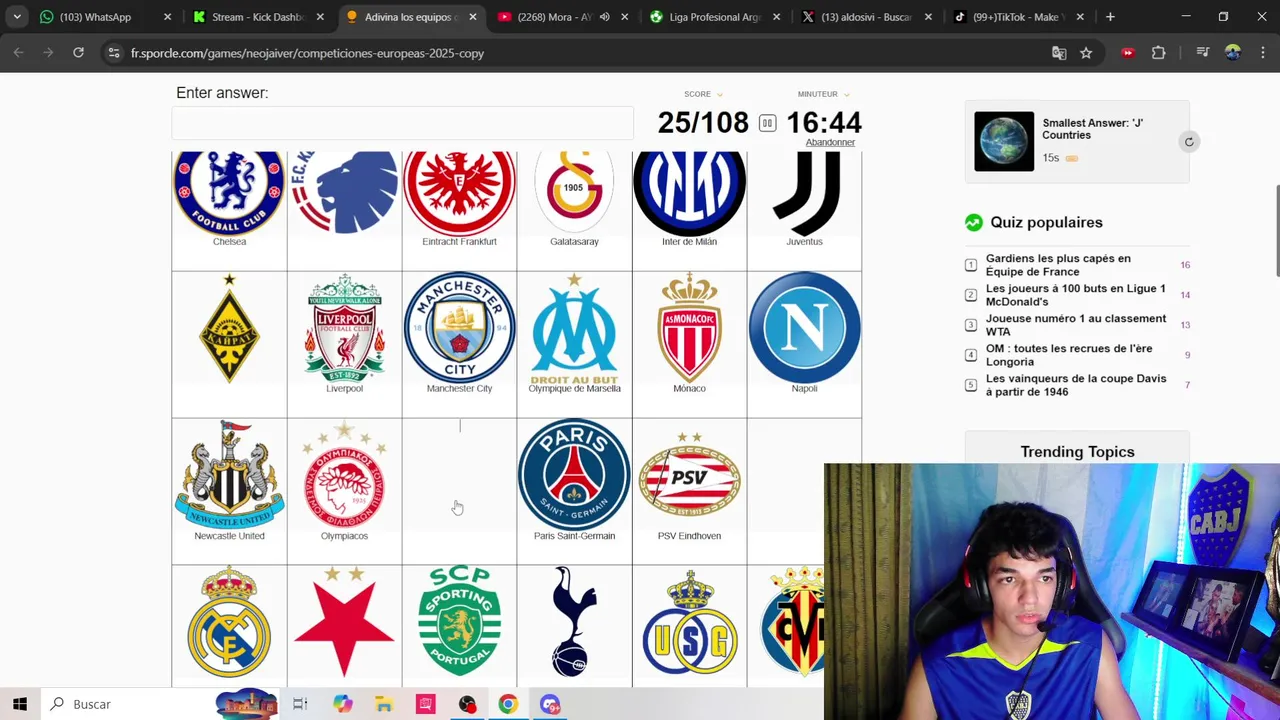Expand the MINUTEUR dropdown
Screen dimensions: 1280x720
(823, 94)
